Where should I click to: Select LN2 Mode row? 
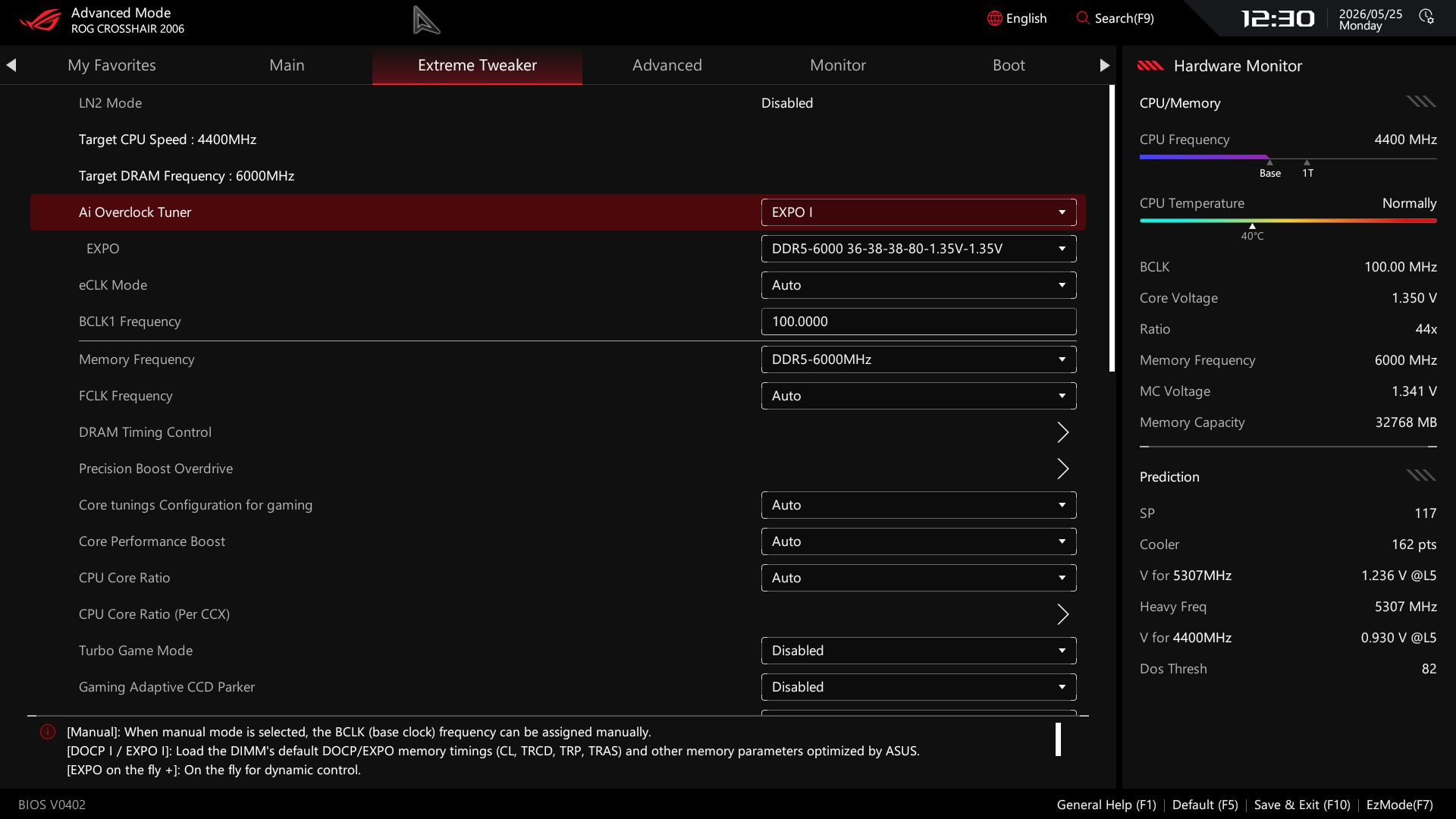pyautogui.click(x=558, y=103)
